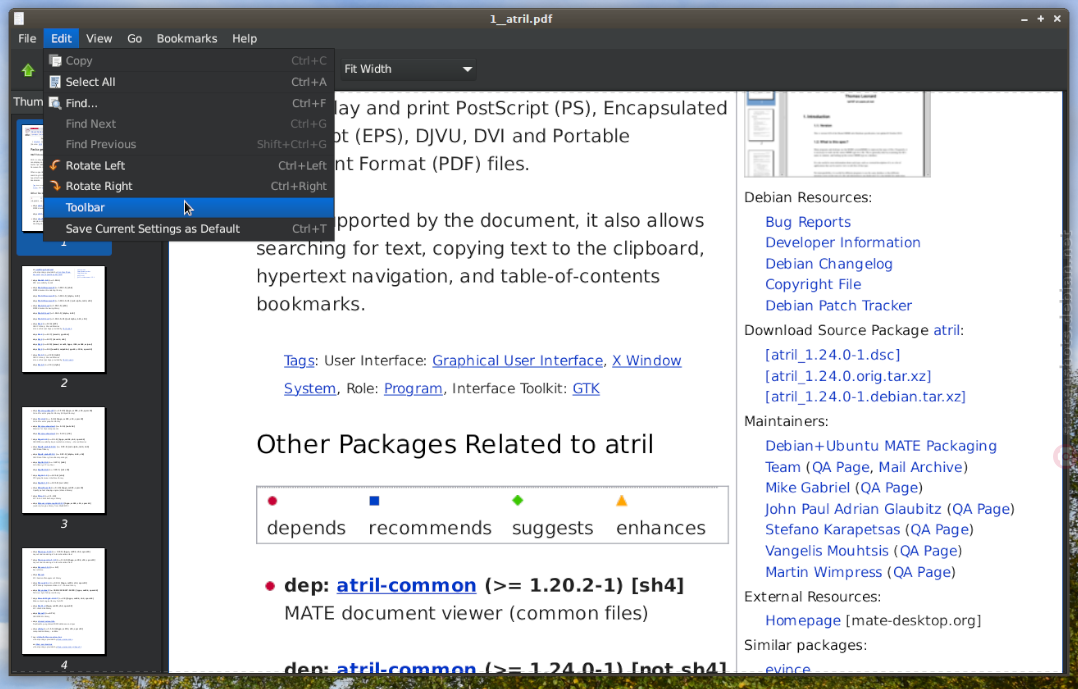Image resolution: width=1078 pixels, height=689 pixels.
Task: Choose Toolbar from the Edit menu
Action: pos(188,207)
